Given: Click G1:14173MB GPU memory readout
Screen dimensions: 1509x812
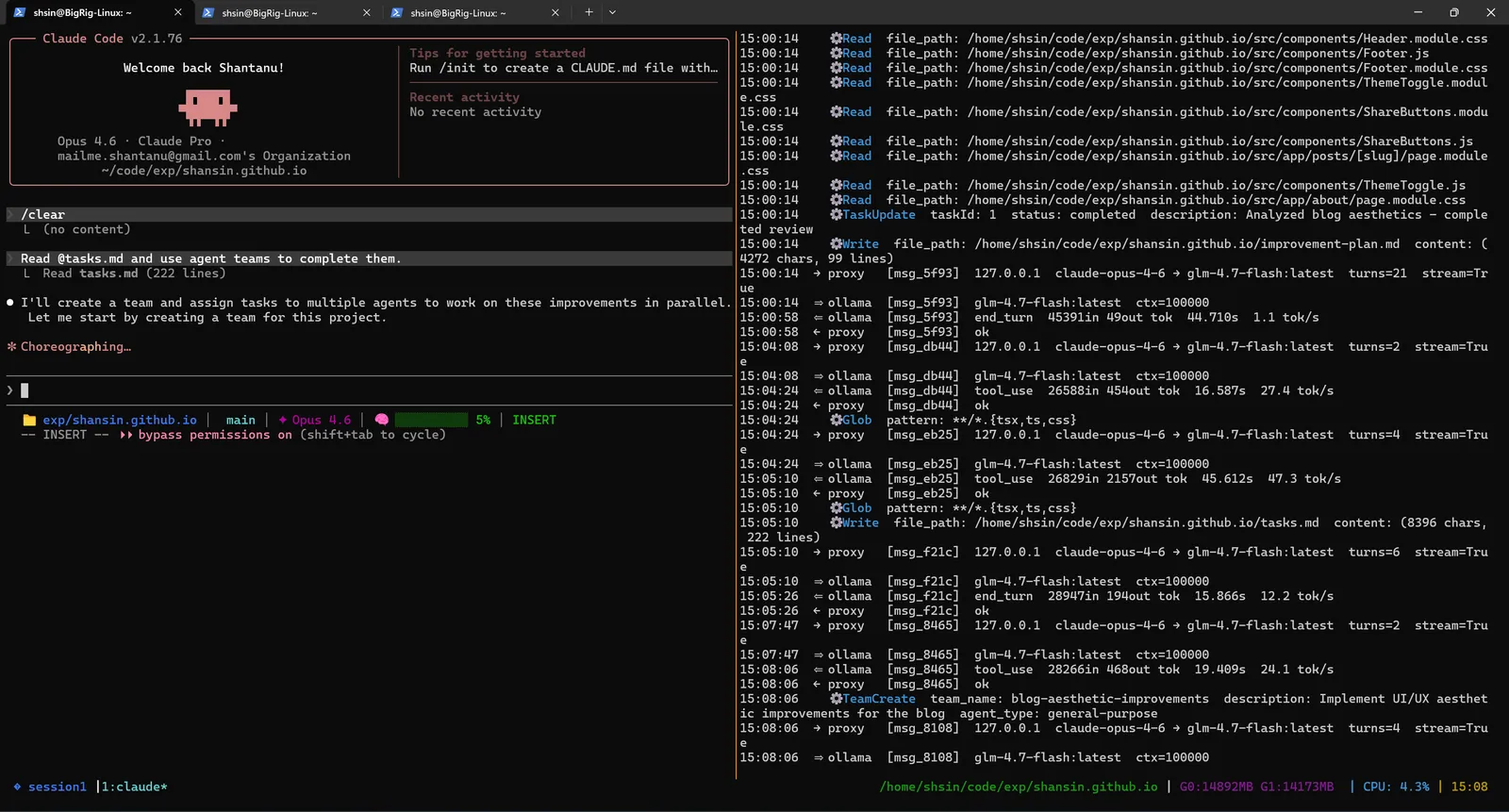Looking at the screenshot, I should tap(1297, 787).
